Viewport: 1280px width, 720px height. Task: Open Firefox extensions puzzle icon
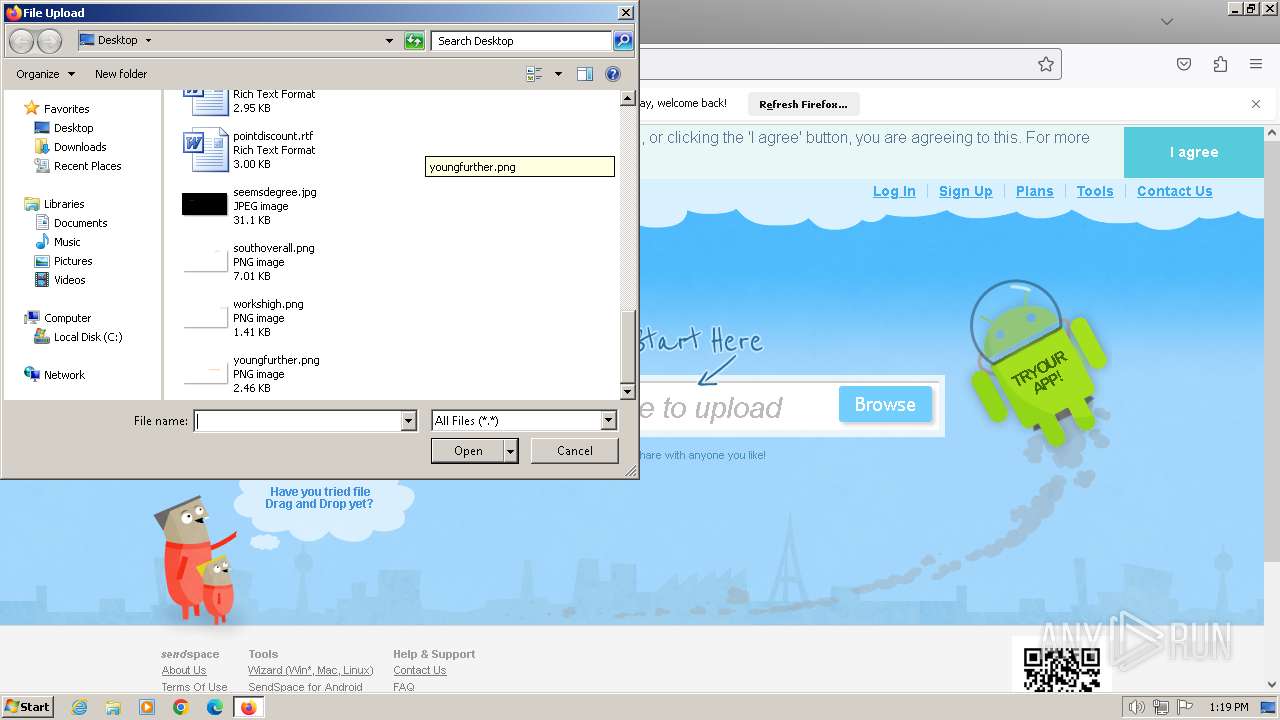1220,64
